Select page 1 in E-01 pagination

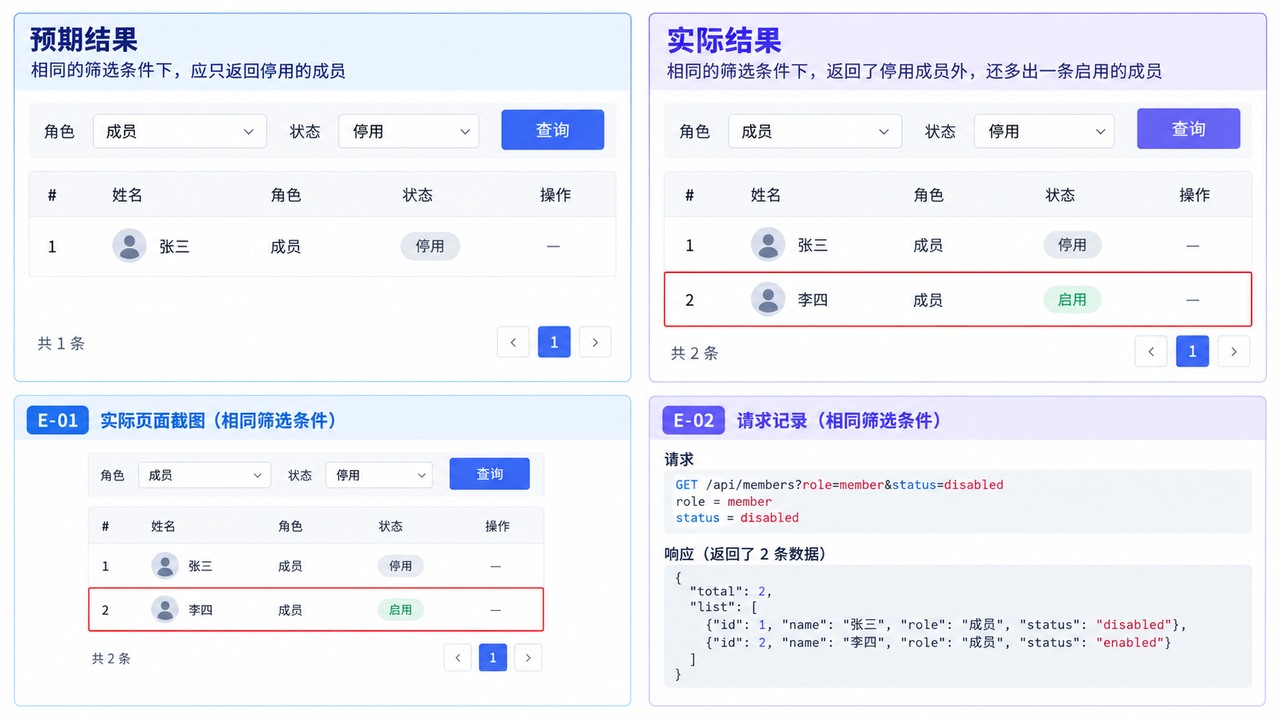492,657
